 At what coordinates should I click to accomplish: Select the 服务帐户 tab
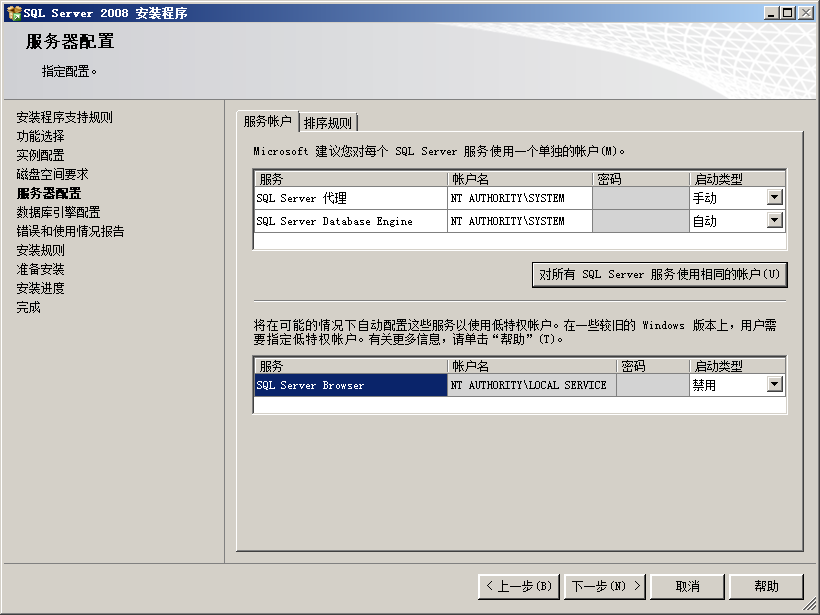tap(267, 122)
